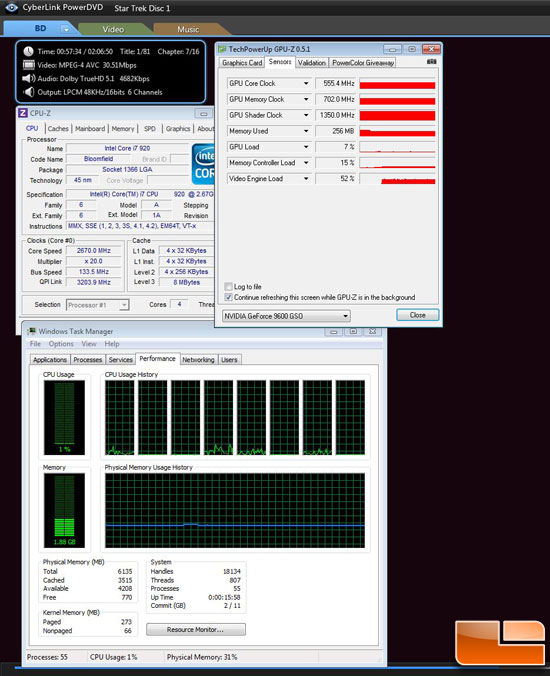Click the Memory meter showing 1.88 GB
550x676 pixels.
(64, 510)
